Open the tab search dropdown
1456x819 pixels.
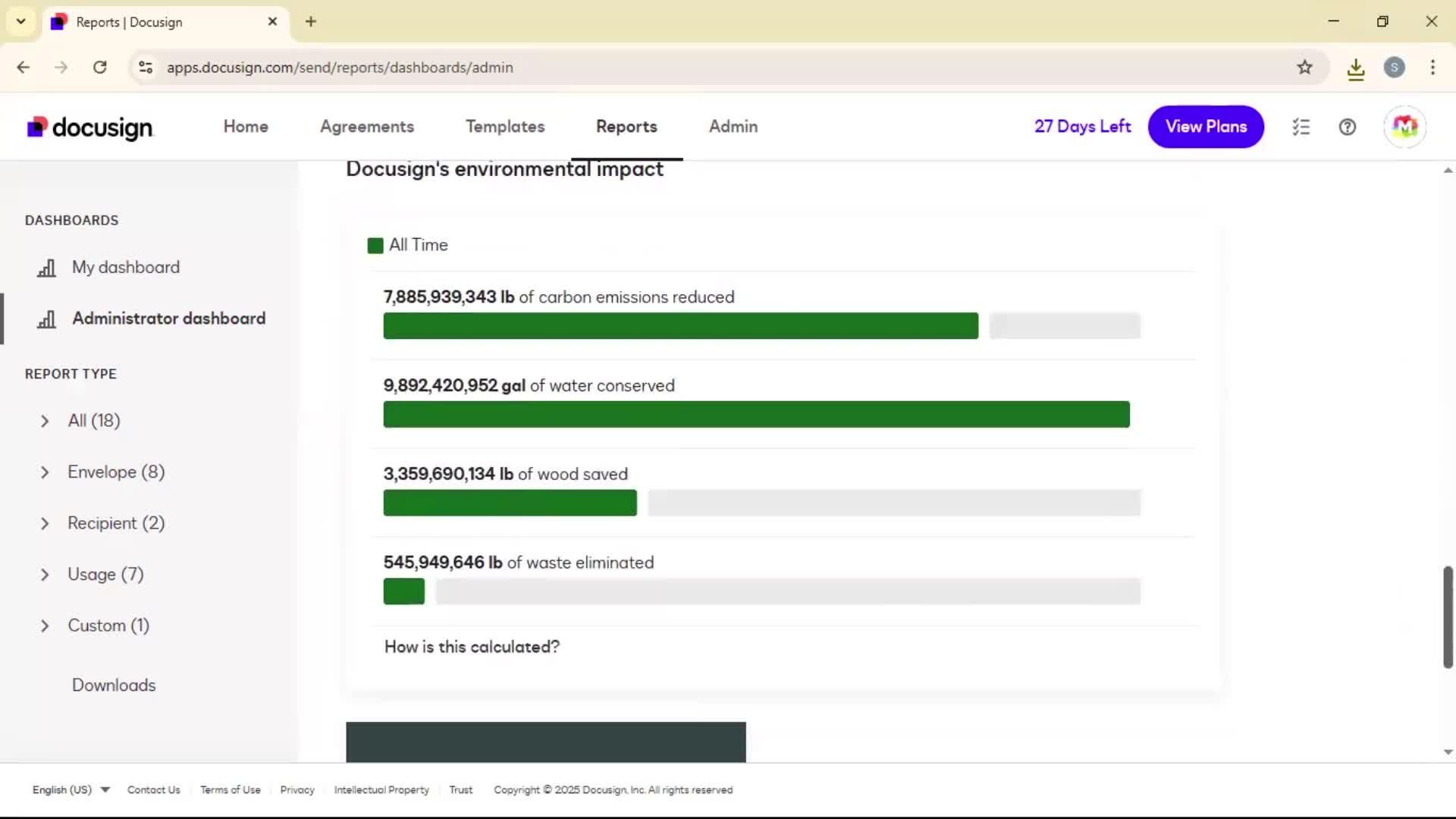21,21
